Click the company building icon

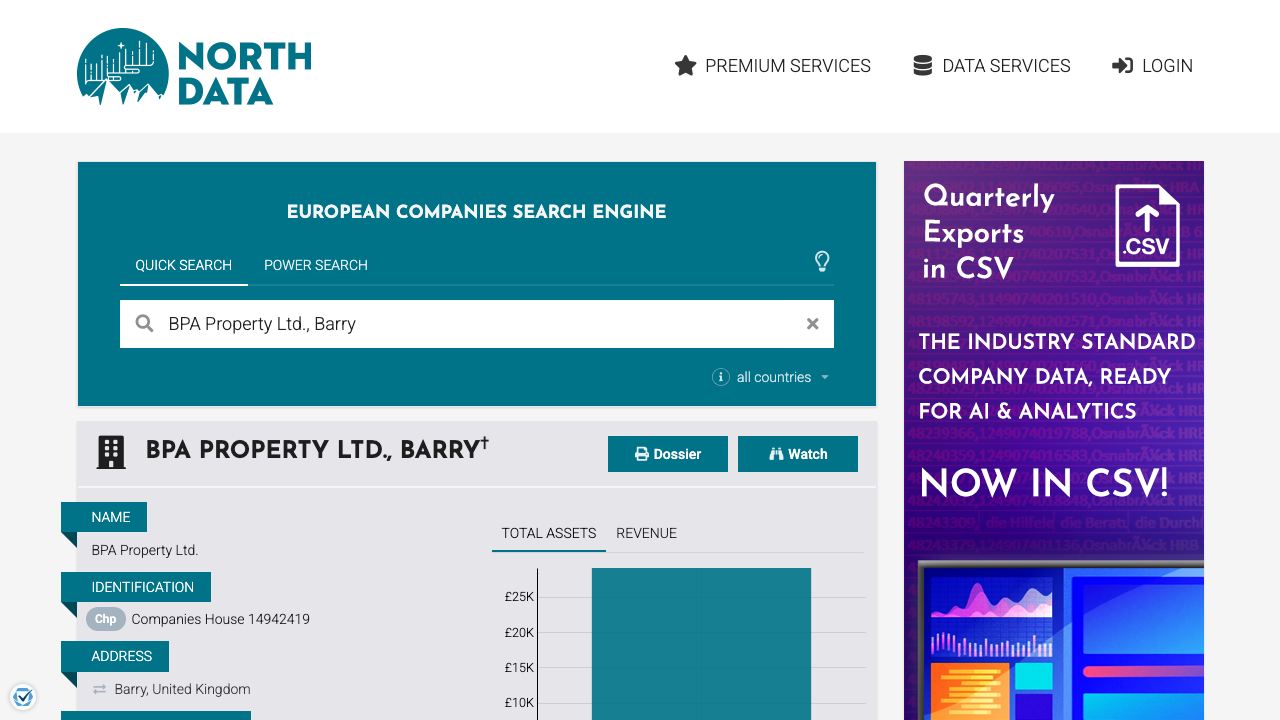pos(111,452)
